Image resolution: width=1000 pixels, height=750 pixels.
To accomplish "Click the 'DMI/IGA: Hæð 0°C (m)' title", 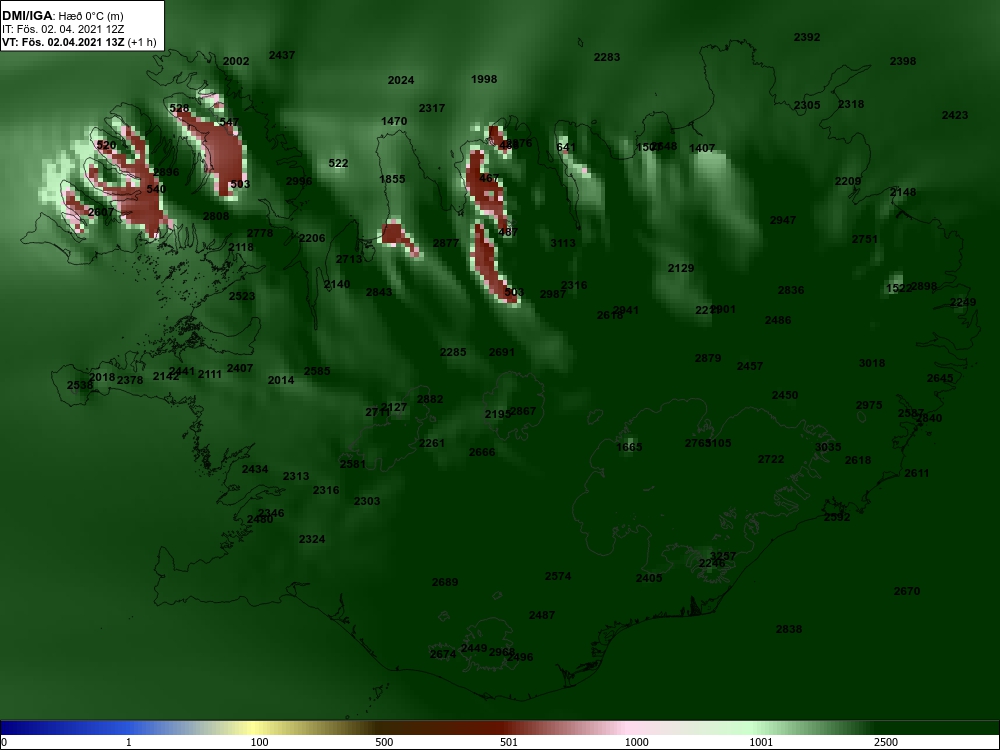I will tap(63, 15).
